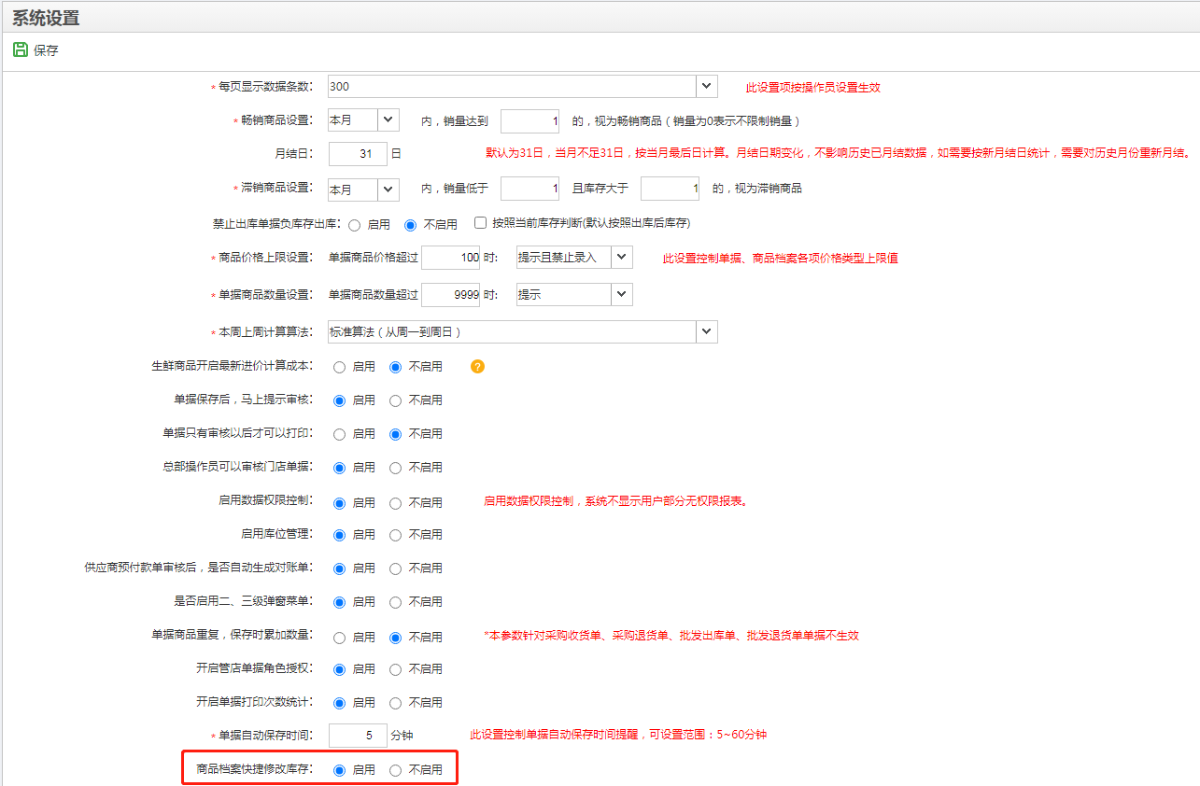1200x786 pixels.
Task: Click the yellow question mark help icon
Action: pos(478,367)
